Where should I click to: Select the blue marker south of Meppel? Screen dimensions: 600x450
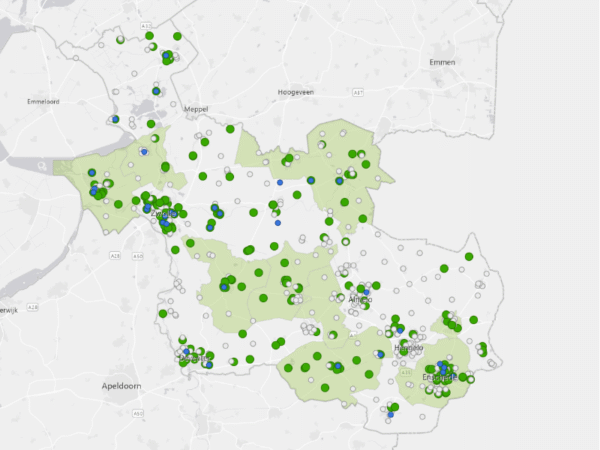(144, 152)
